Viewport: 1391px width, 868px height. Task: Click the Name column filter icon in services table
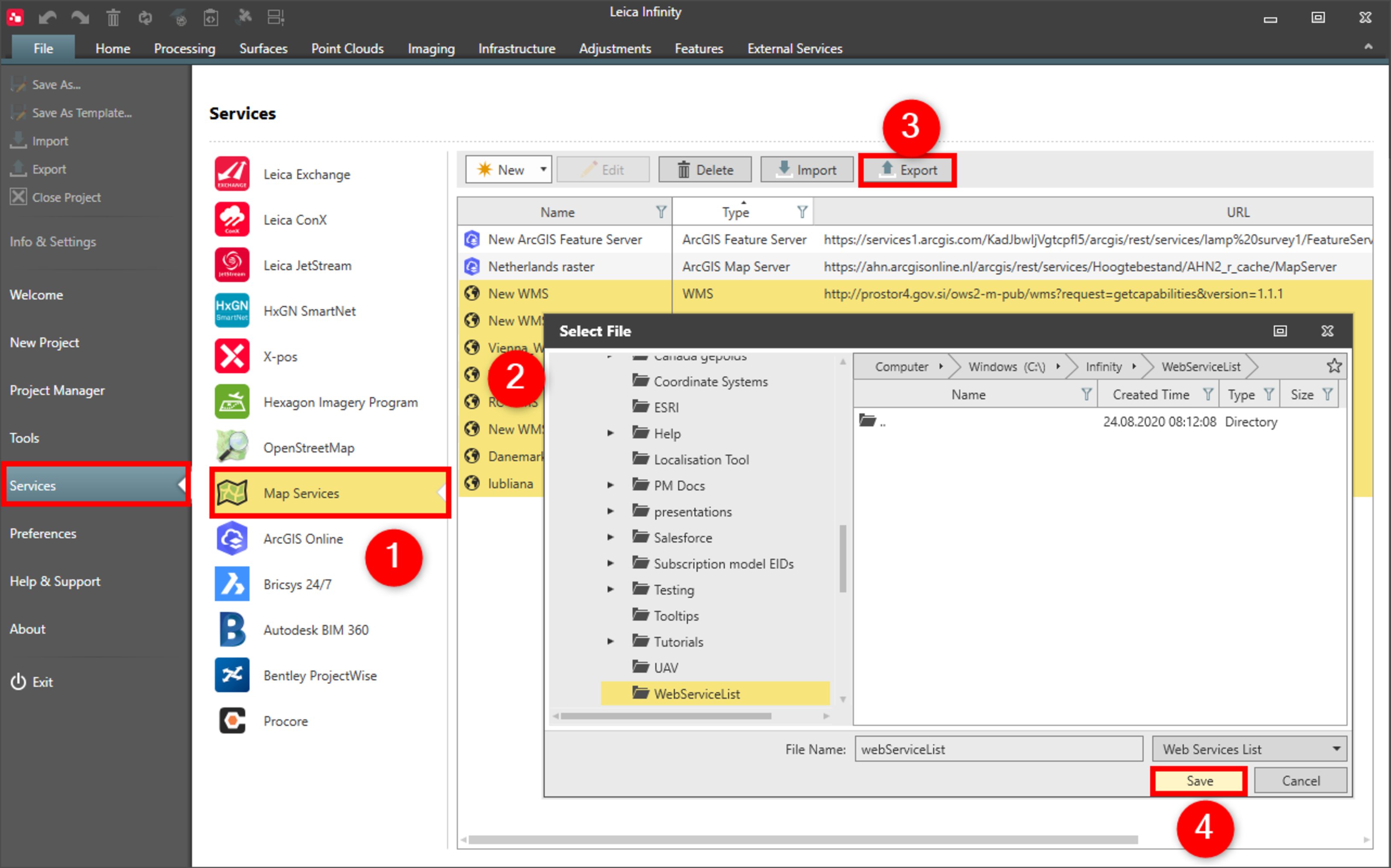click(x=661, y=212)
